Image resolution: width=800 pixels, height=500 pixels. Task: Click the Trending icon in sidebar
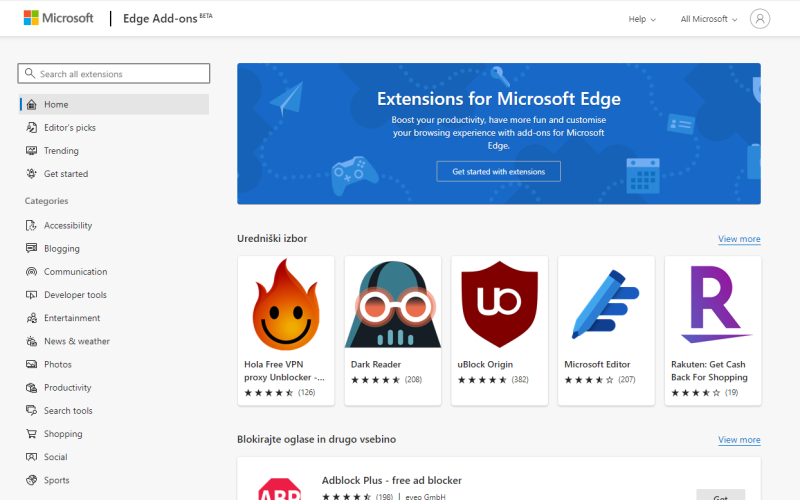32,151
